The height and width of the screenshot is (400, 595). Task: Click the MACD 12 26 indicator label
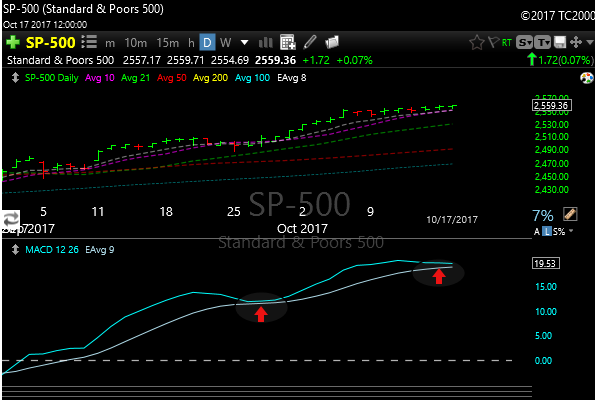coord(52,250)
